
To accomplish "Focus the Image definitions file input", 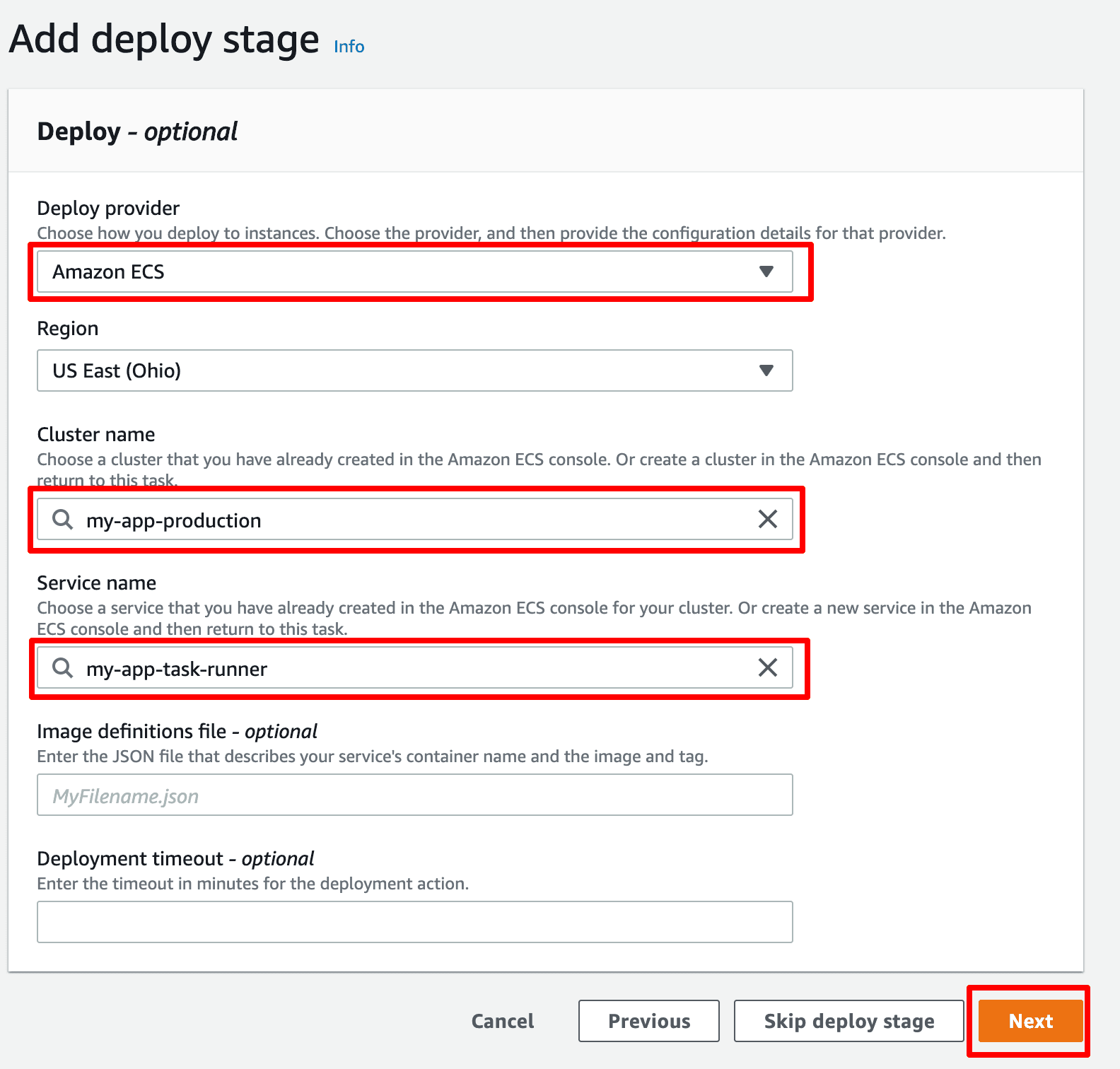I will [414, 795].
